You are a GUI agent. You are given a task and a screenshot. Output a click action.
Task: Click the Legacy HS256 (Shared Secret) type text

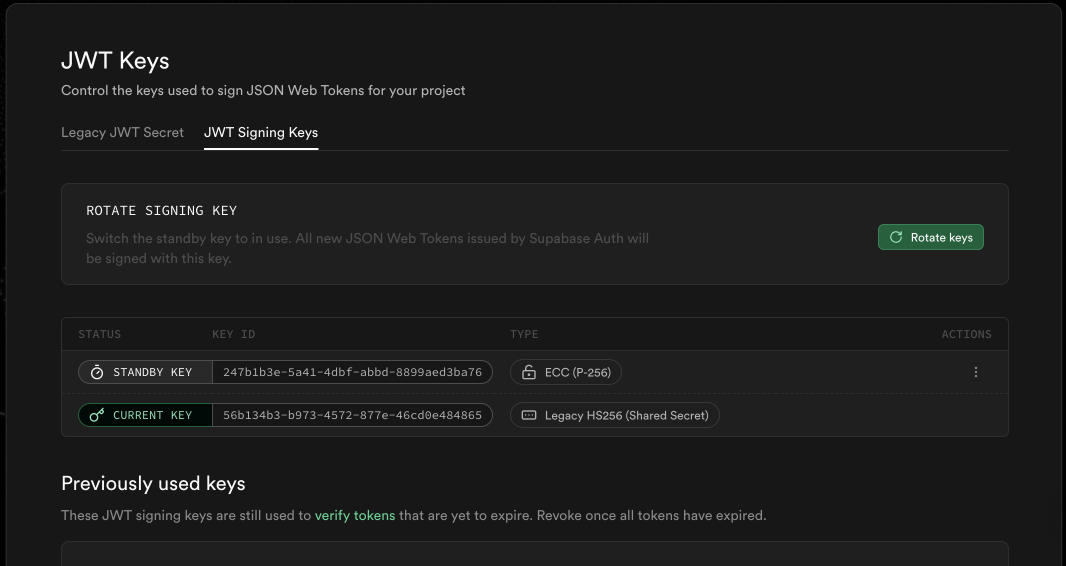[x=626, y=415]
